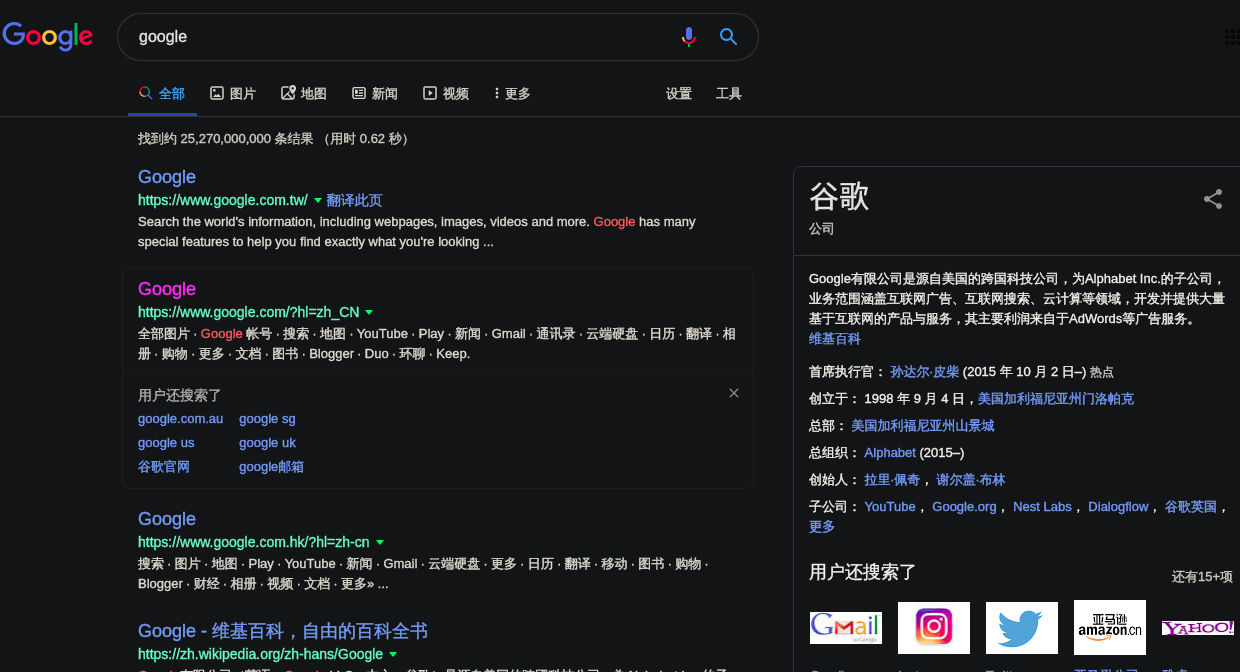Open the 工具 search tools
Screen dimensions: 1240x672
tap(729, 93)
